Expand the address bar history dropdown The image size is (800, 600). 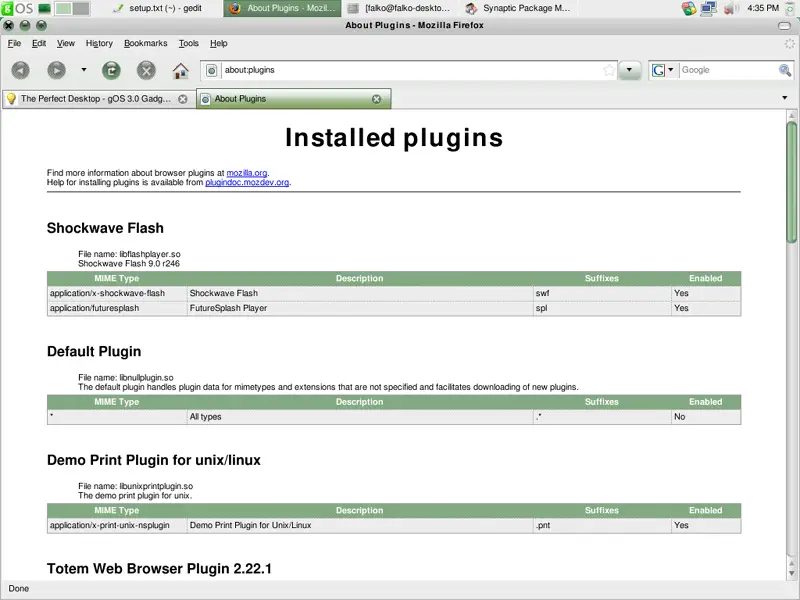point(630,70)
